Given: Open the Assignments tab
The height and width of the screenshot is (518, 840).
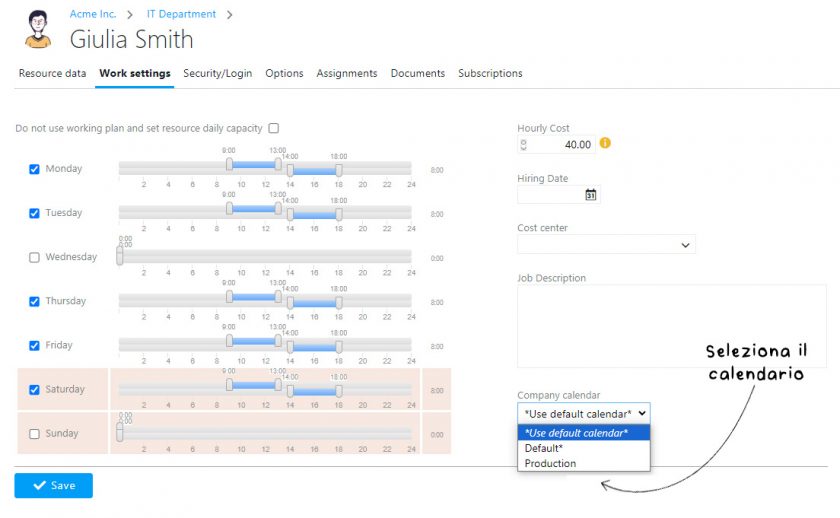Looking at the screenshot, I should [347, 73].
